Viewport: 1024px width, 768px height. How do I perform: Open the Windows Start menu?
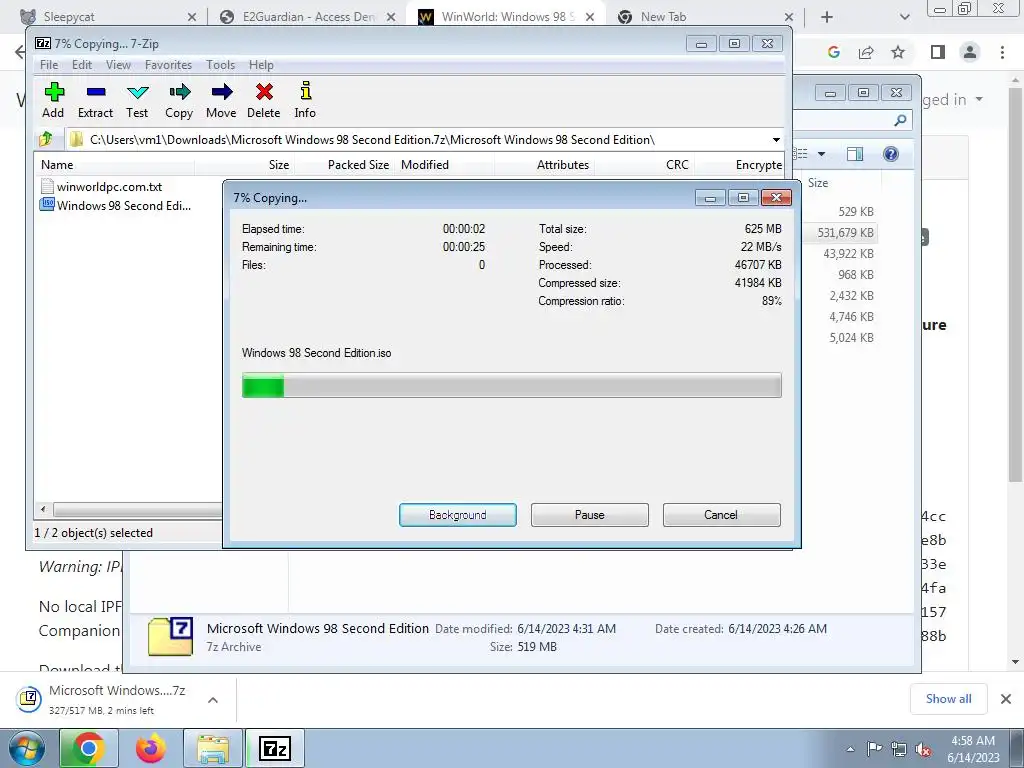tap(26, 748)
